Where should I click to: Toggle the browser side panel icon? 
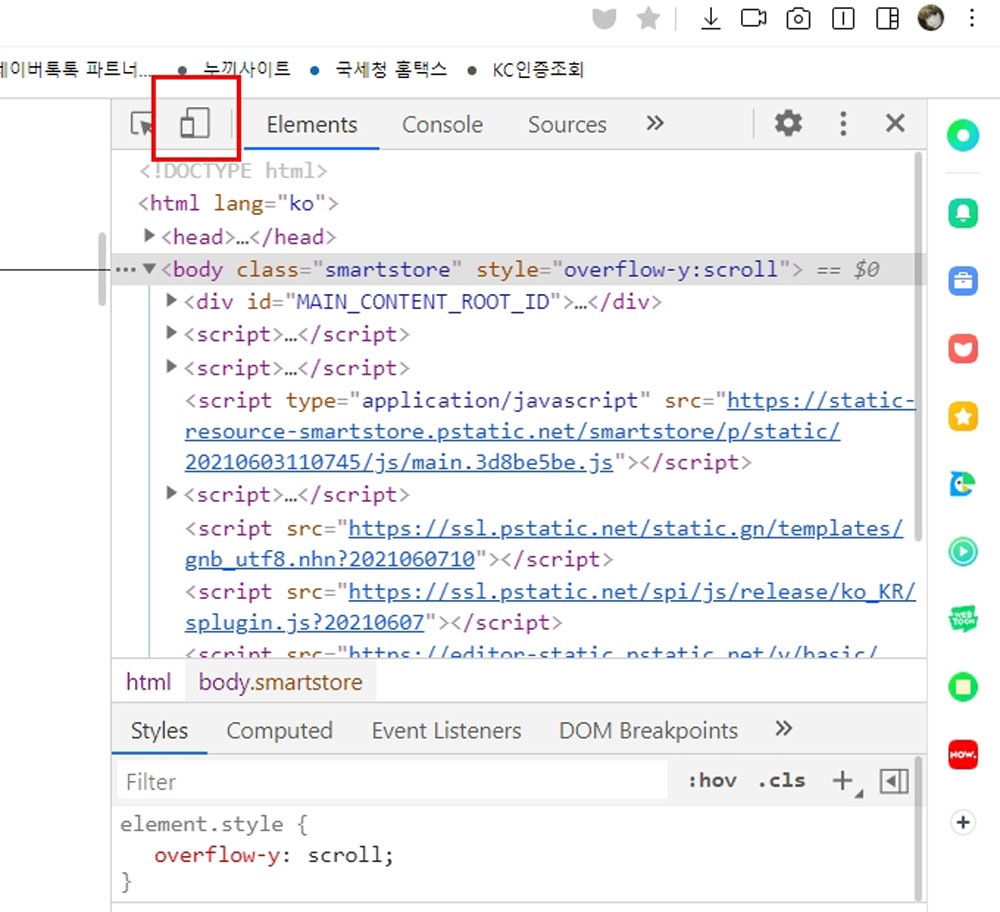point(887,18)
